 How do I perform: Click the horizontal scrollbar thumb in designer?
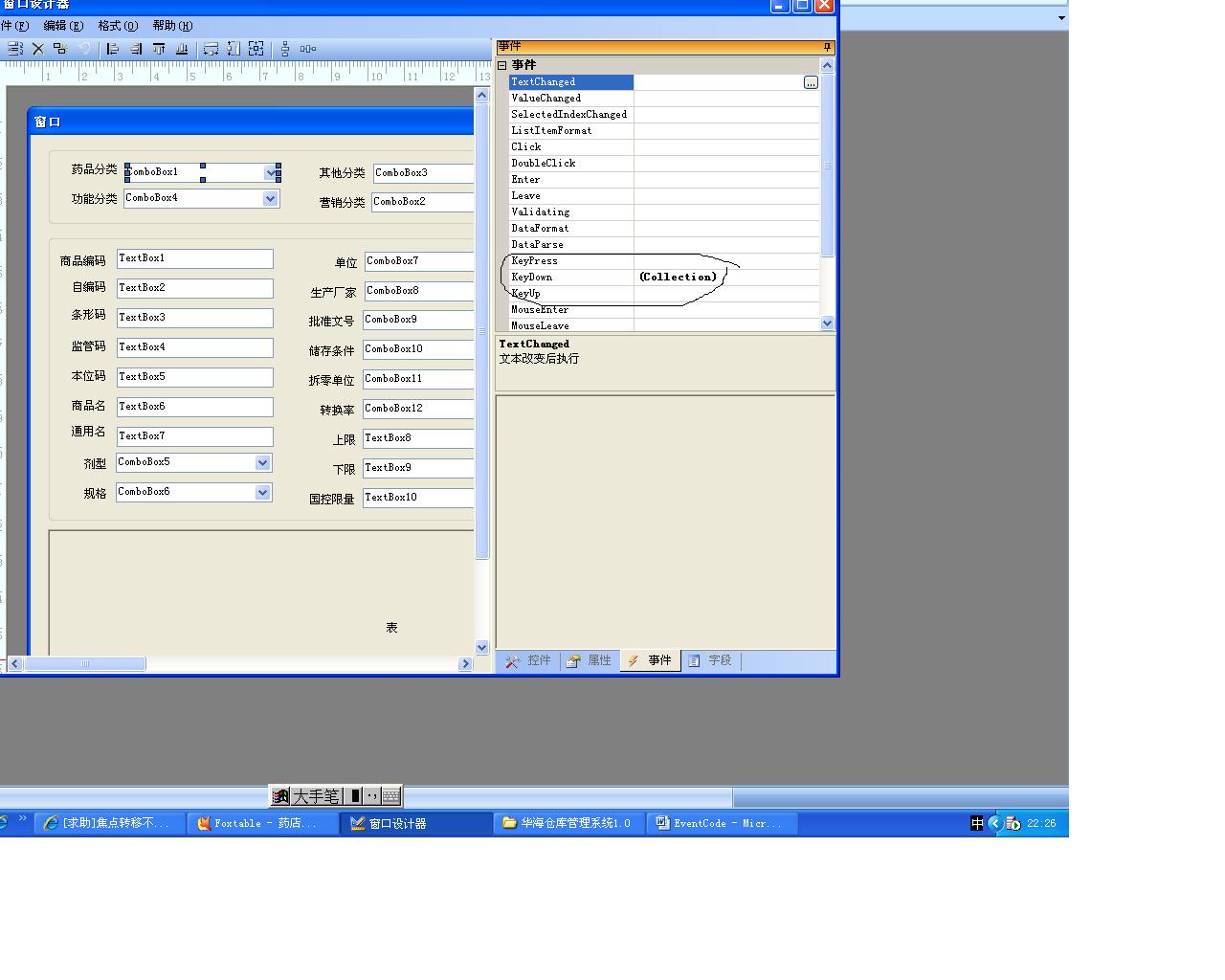tap(84, 664)
